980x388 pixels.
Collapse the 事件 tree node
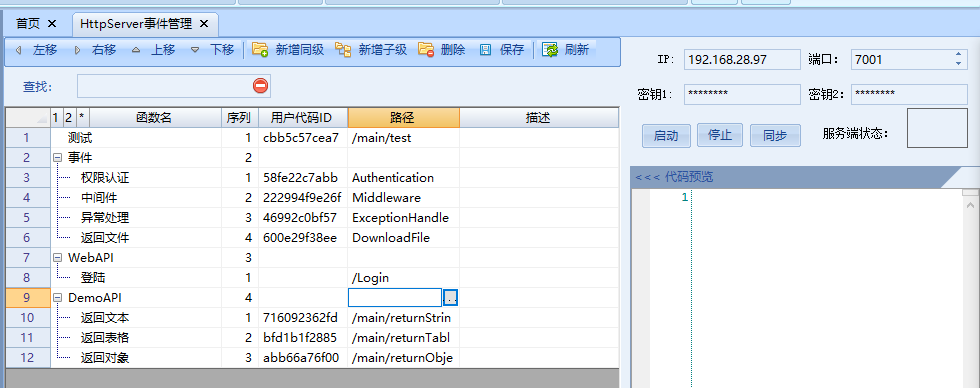tap(58, 158)
